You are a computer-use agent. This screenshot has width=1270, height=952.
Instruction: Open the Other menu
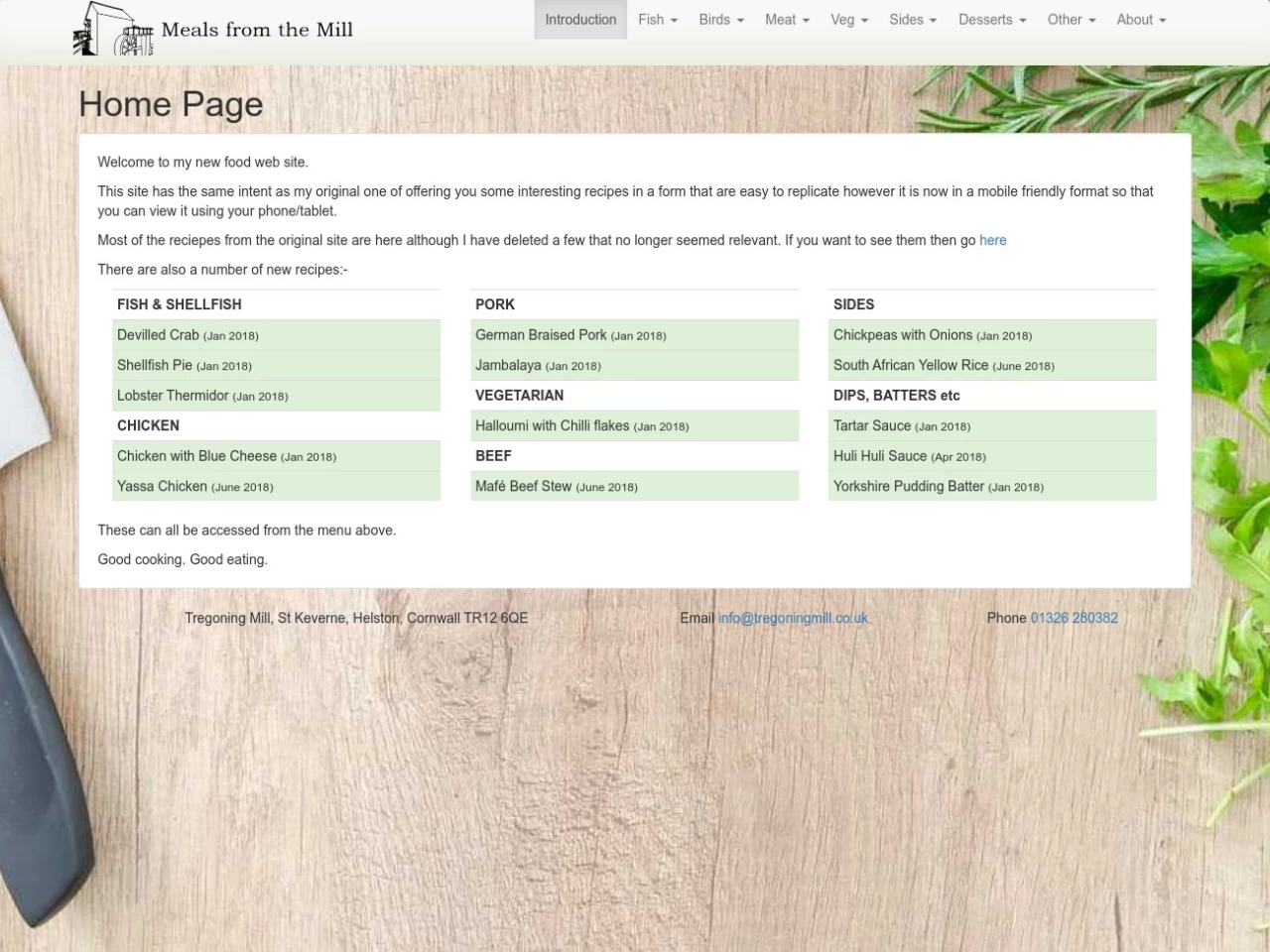pyautogui.click(x=1072, y=20)
